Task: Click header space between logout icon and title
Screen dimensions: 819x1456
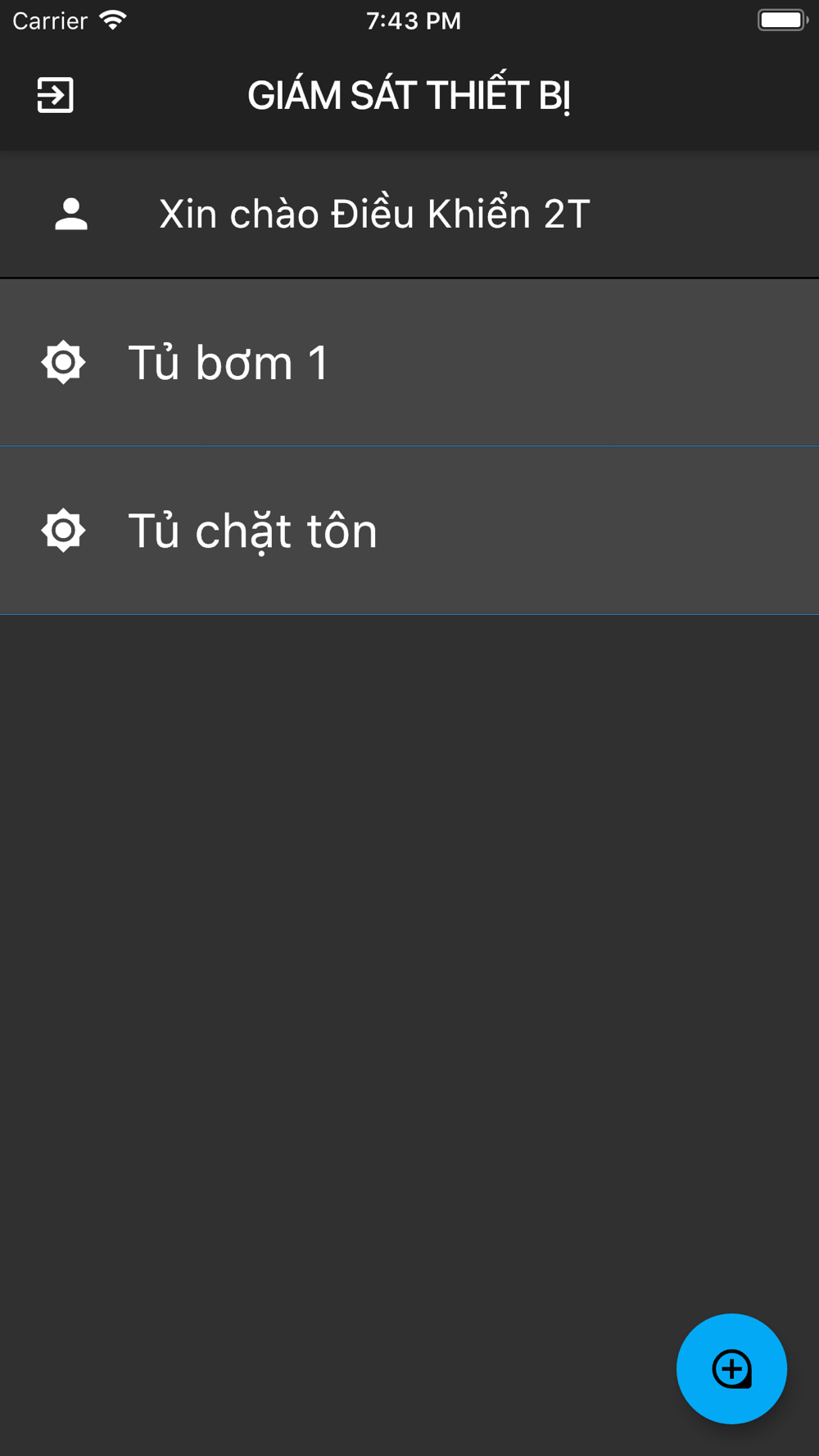Action: 161,95
